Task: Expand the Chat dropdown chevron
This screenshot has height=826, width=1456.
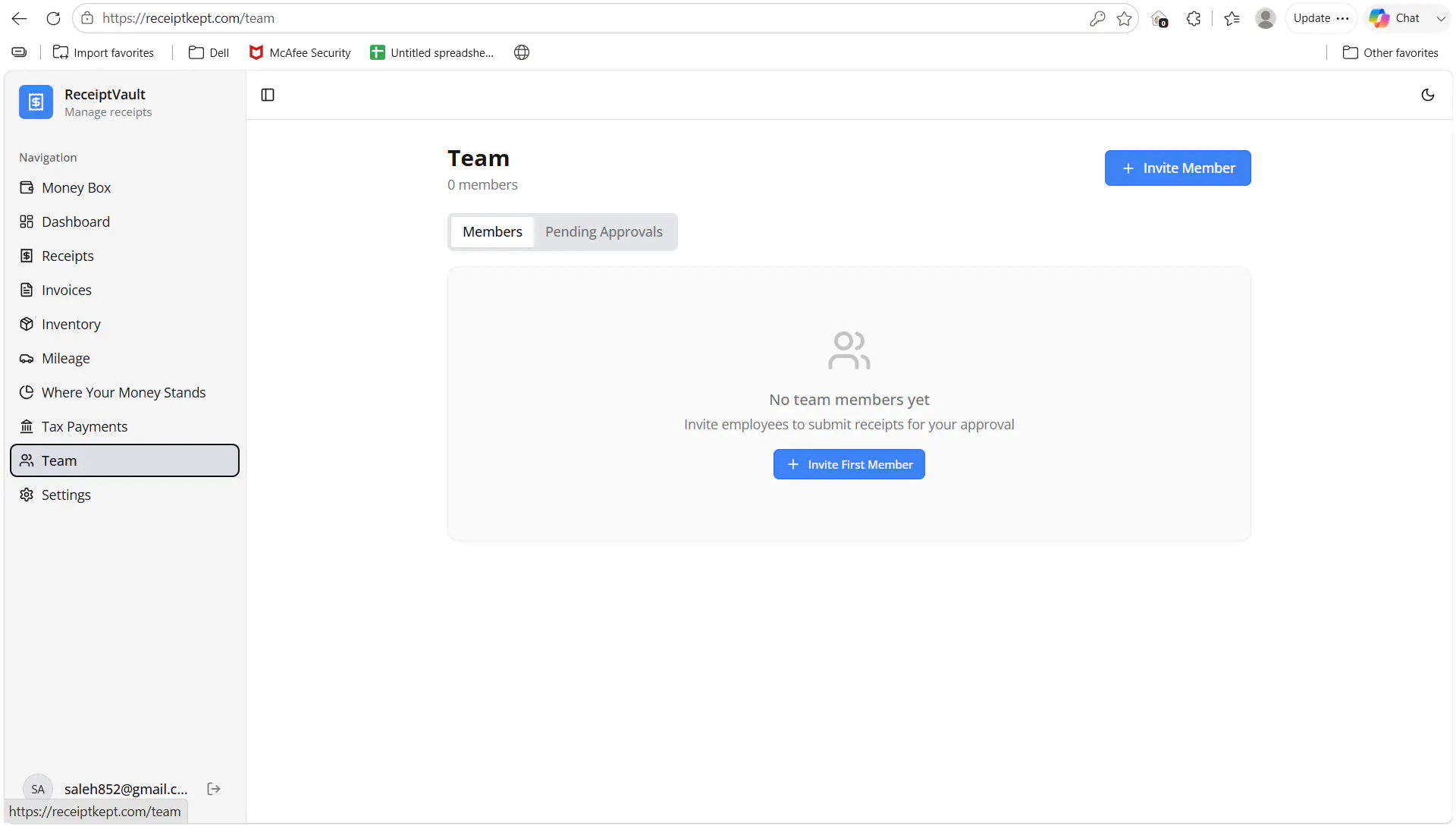Action: pos(1441,18)
